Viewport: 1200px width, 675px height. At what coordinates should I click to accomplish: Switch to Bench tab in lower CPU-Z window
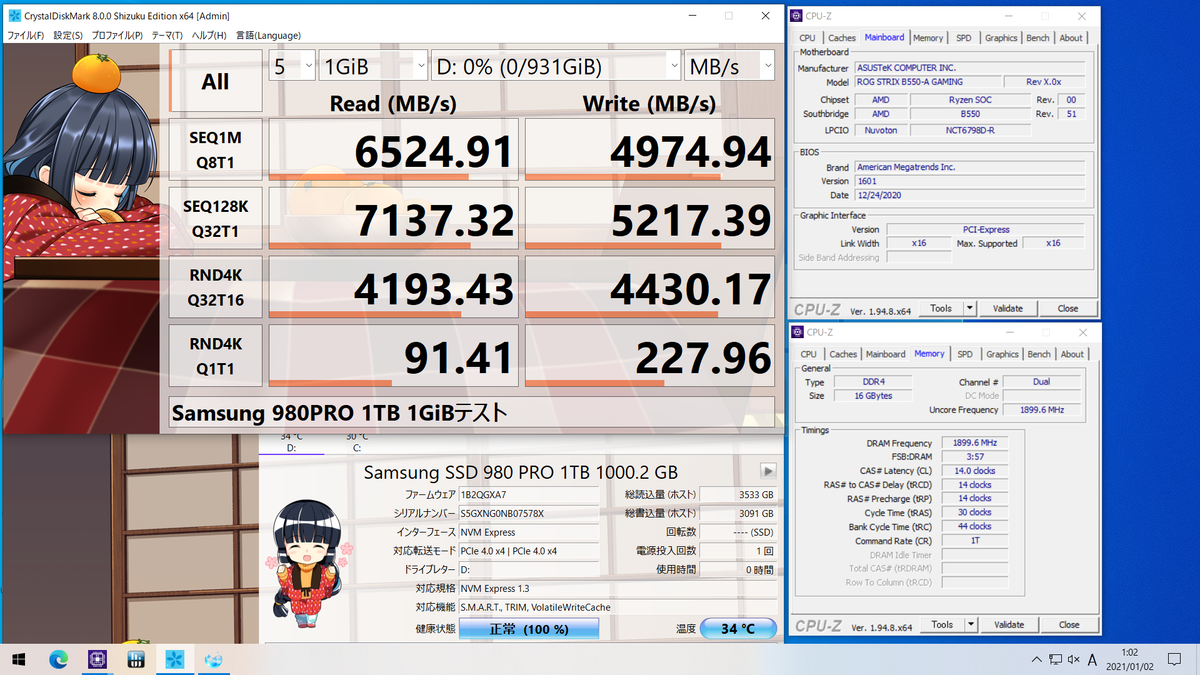[1039, 354]
